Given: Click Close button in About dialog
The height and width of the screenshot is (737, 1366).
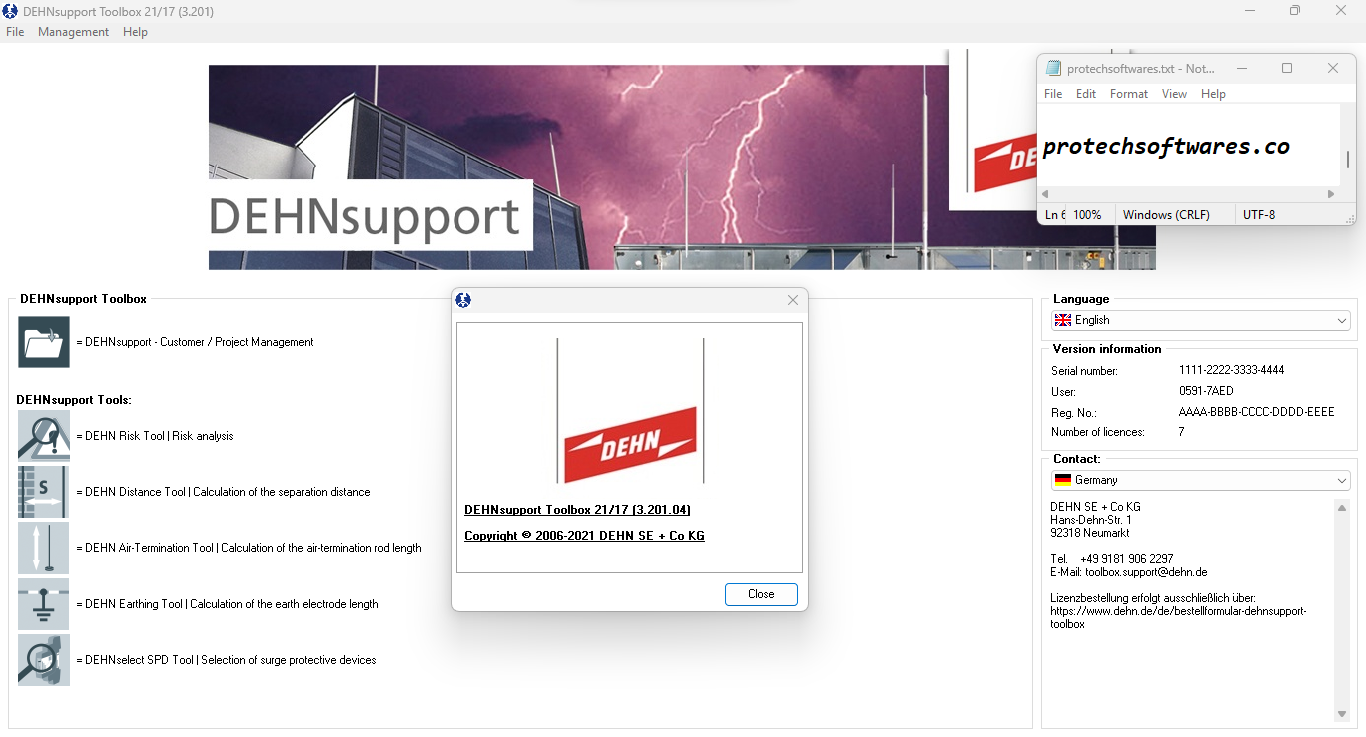Looking at the screenshot, I should (x=761, y=594).
